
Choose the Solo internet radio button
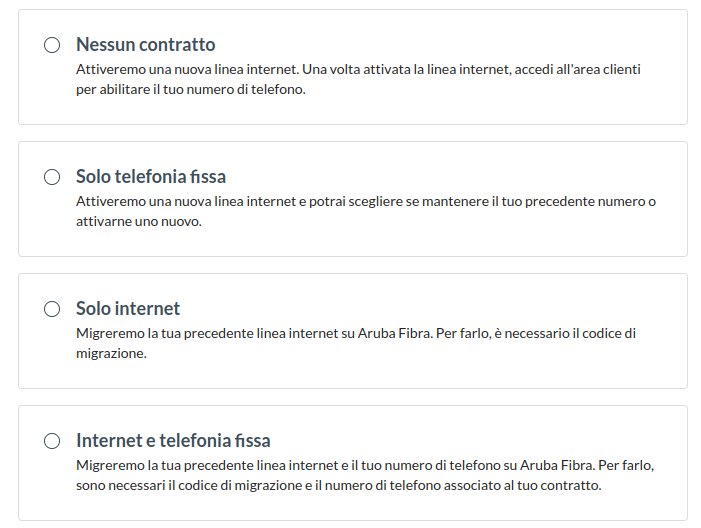[x=52, y=309]
